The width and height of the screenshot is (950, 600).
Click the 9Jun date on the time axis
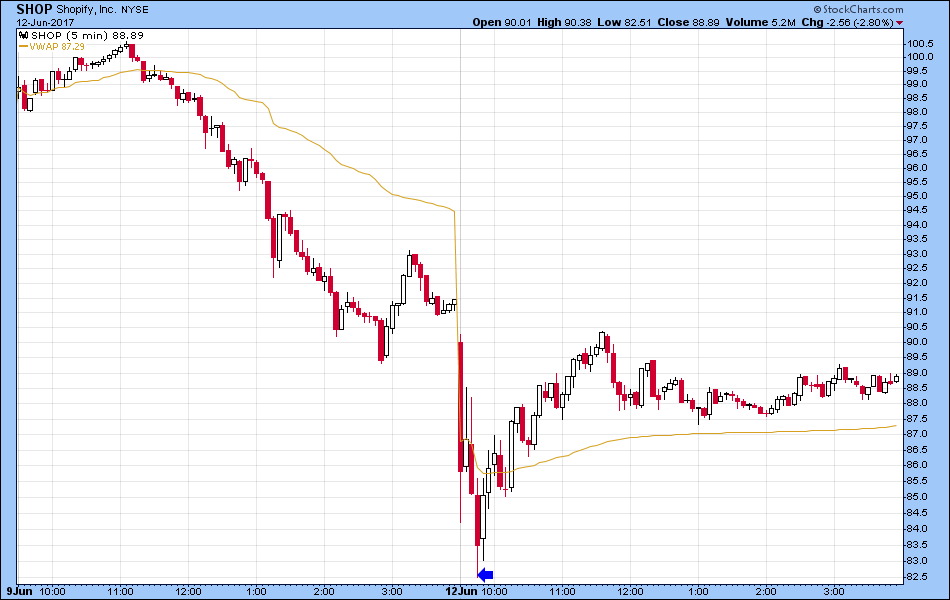point(19,591)
